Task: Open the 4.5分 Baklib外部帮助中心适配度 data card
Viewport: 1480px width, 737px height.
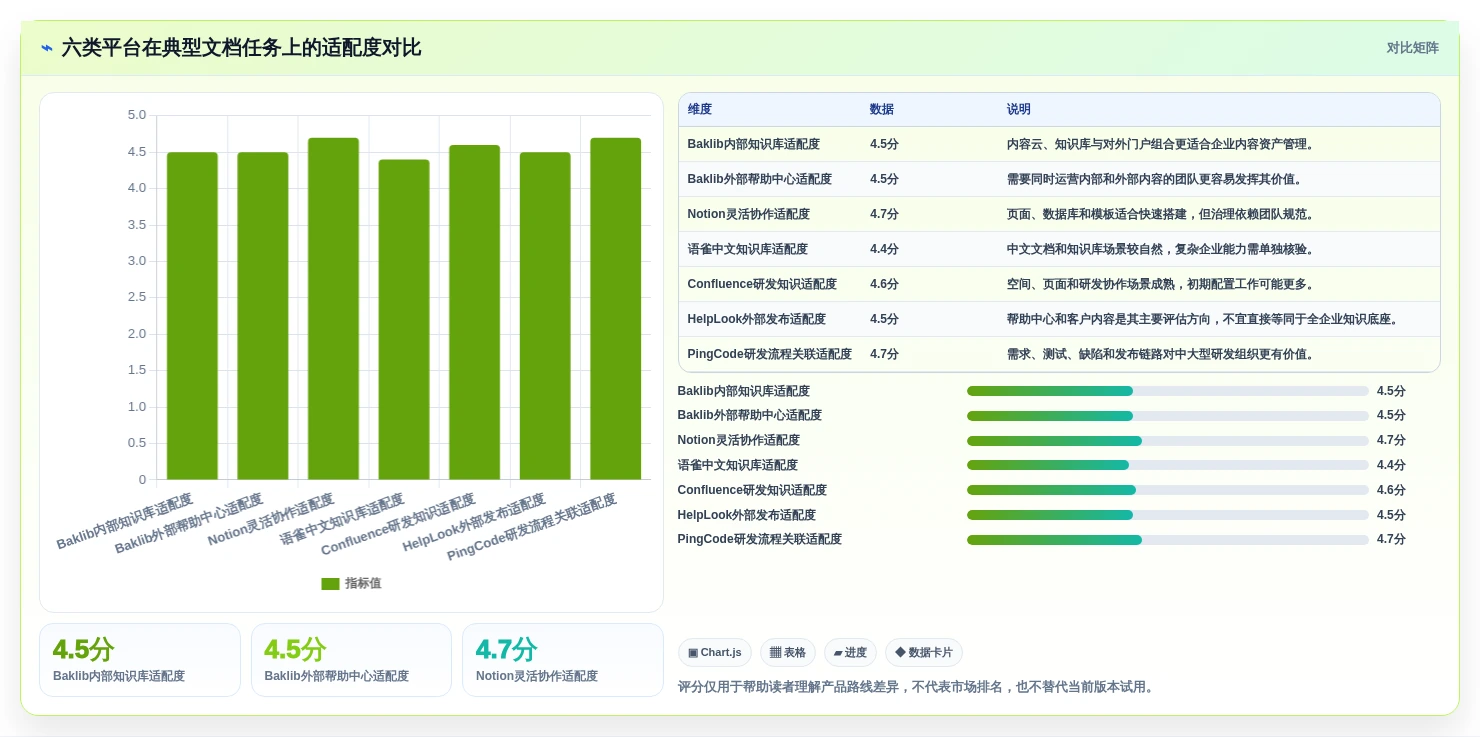Action: pos(351,660)
